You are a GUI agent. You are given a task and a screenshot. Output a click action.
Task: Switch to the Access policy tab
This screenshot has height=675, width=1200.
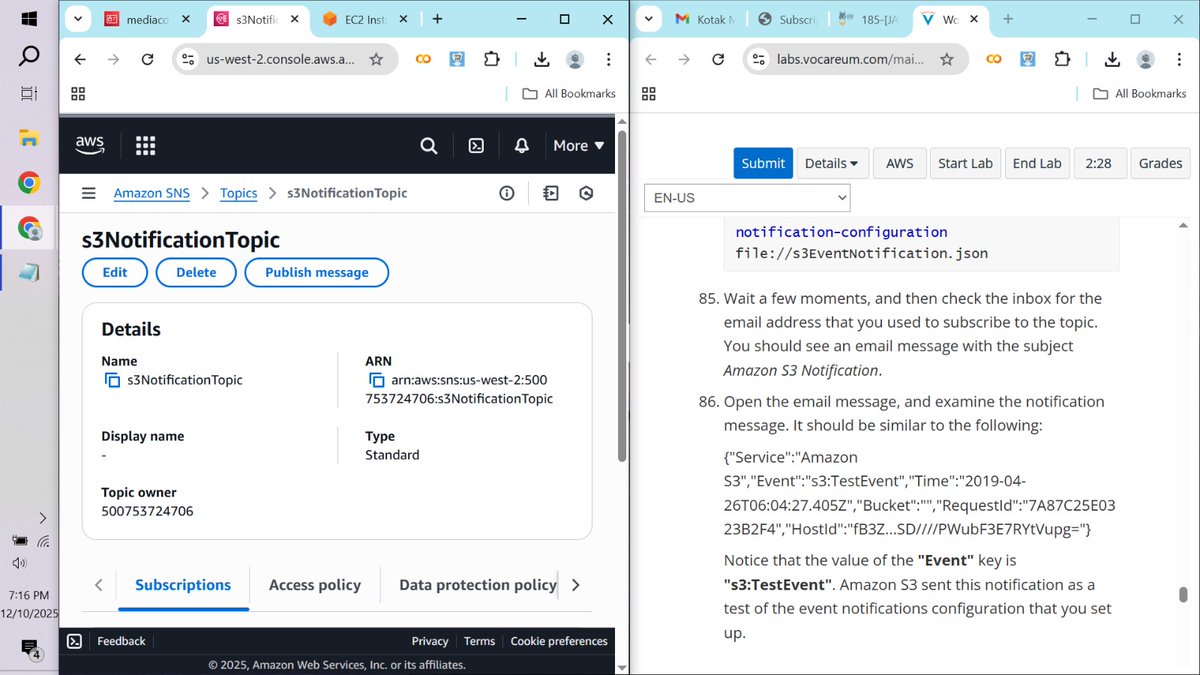click(315, 585)
